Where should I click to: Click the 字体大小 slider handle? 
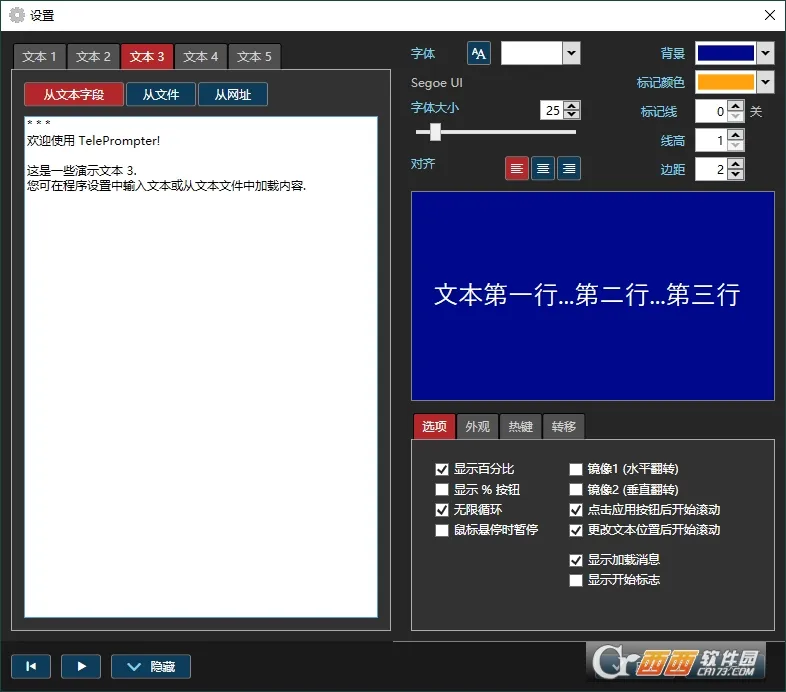tap(435, 132)
